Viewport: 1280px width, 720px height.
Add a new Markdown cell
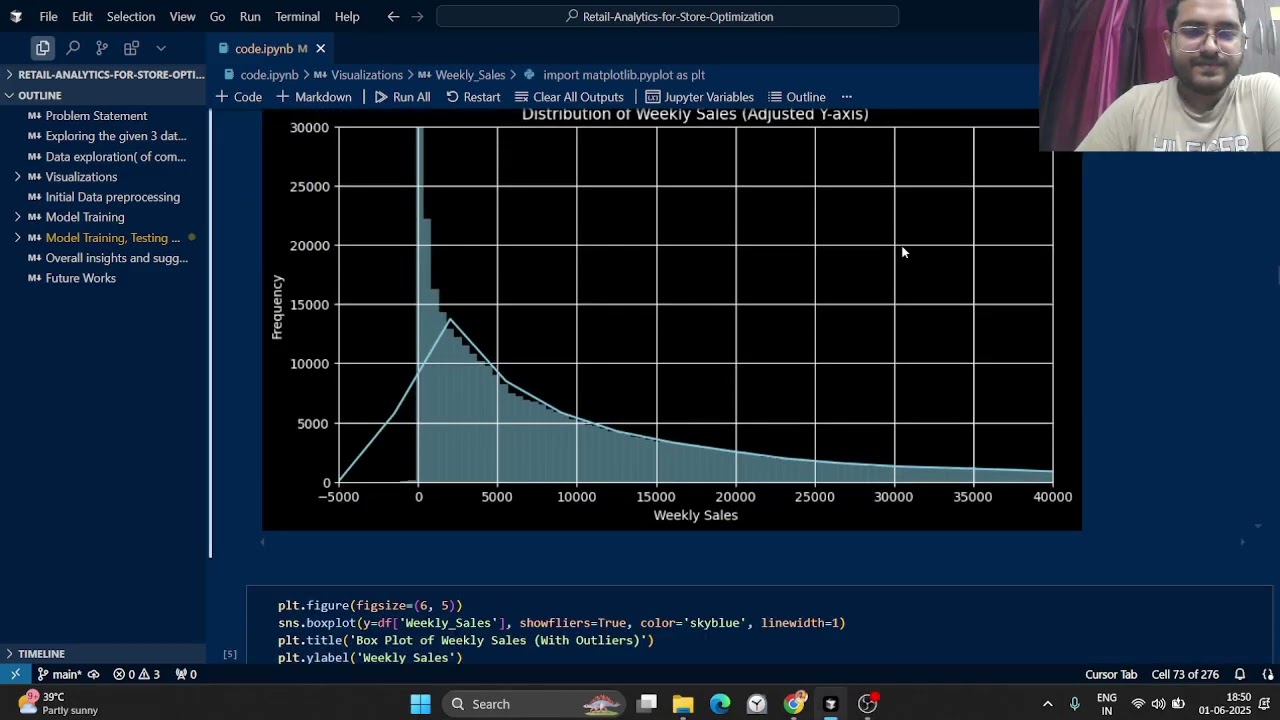[313, 97]
